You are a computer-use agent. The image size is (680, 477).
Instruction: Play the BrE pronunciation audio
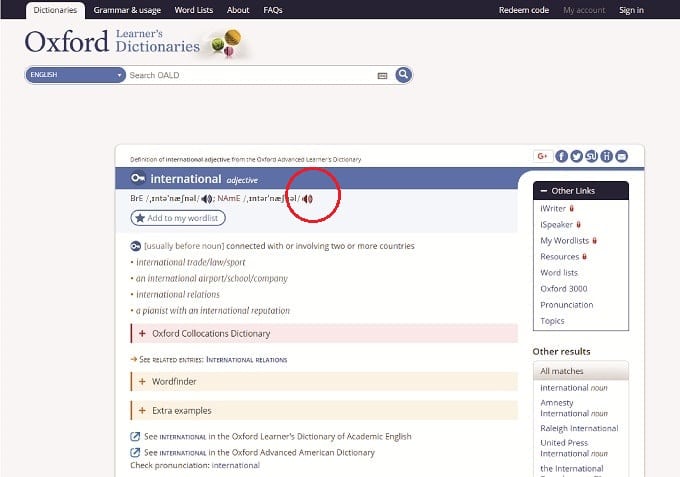click(x=207, y=199)
